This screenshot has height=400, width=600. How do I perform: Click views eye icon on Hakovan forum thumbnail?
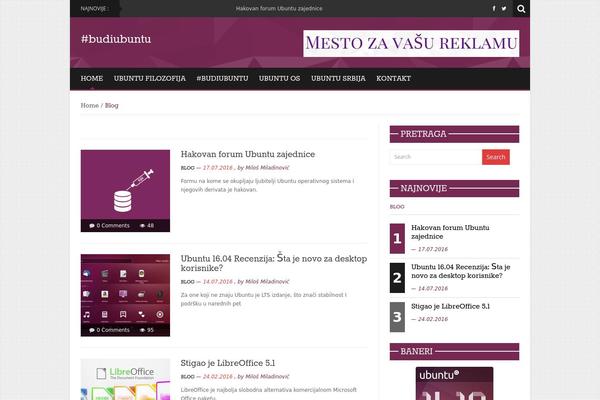coord(142,226)
